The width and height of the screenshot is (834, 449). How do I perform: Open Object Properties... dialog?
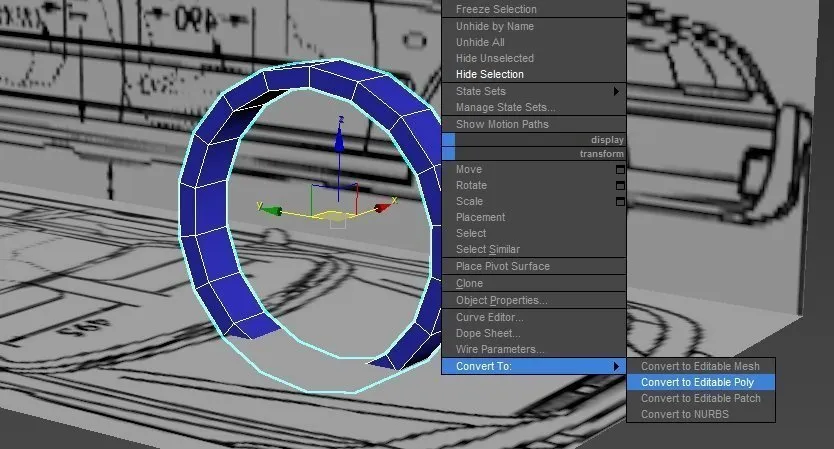click(501, 301)
